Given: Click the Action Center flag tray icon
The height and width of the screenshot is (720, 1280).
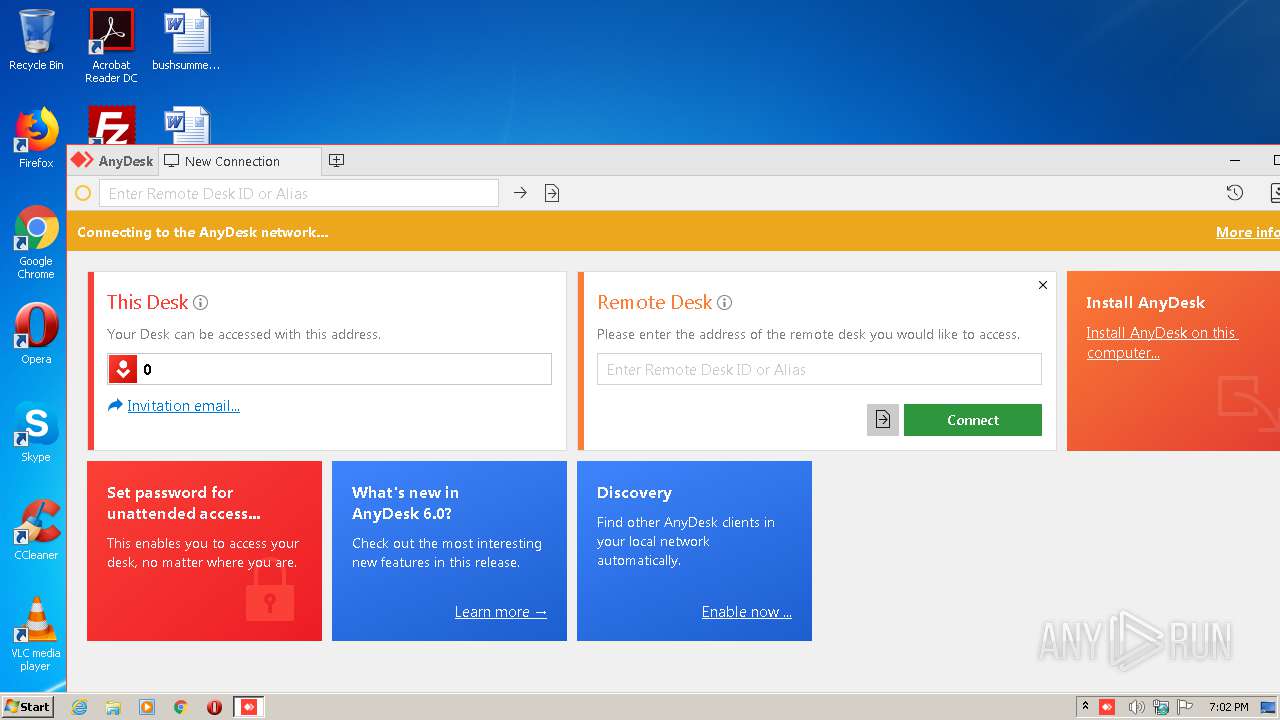Looking at the screenshot, I should pos(1185,707).
